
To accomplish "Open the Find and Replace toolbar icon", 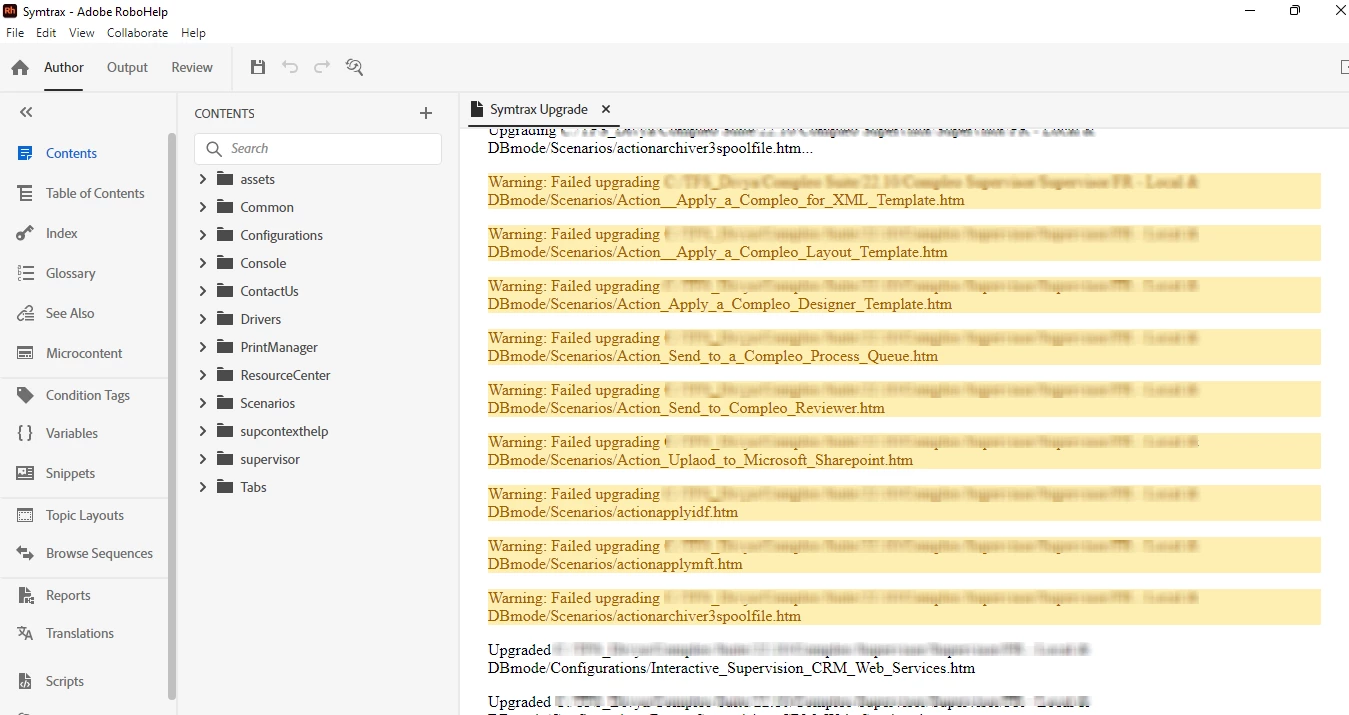I will pyautogui.click(x=354, y=67).
